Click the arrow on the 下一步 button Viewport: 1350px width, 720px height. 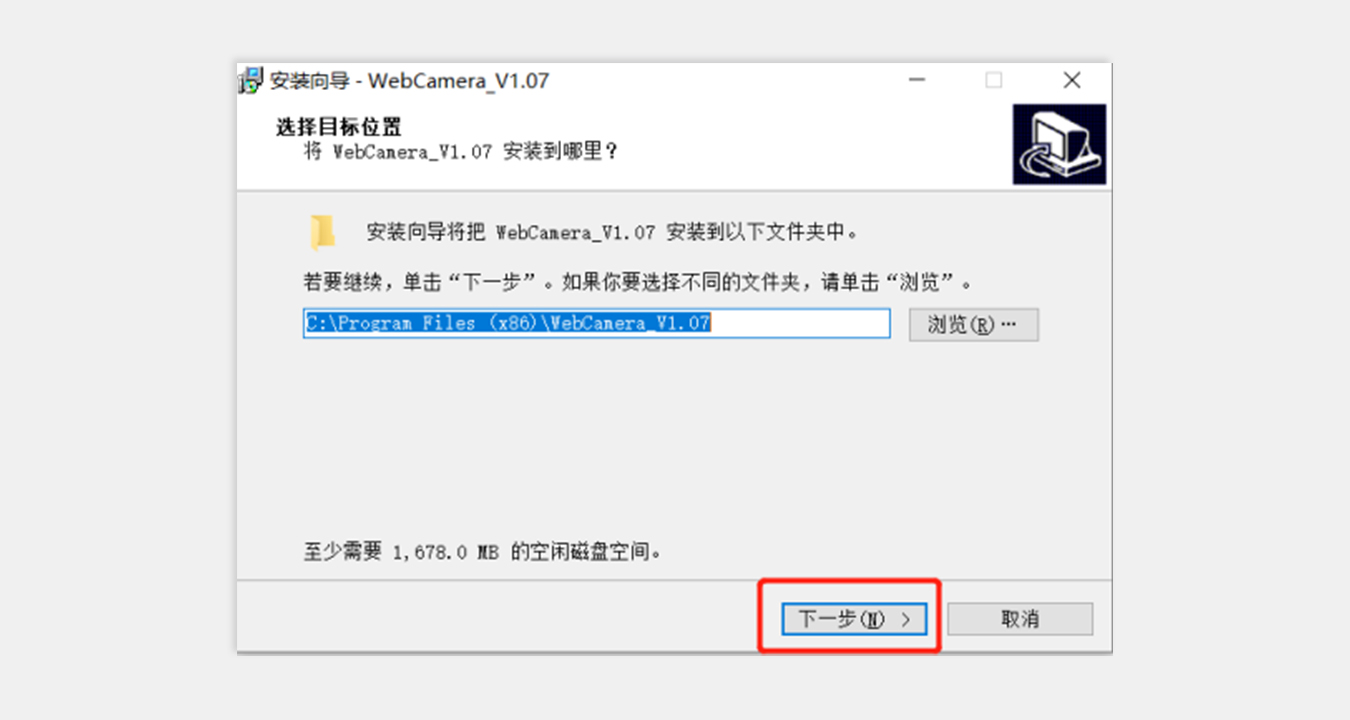906,619
